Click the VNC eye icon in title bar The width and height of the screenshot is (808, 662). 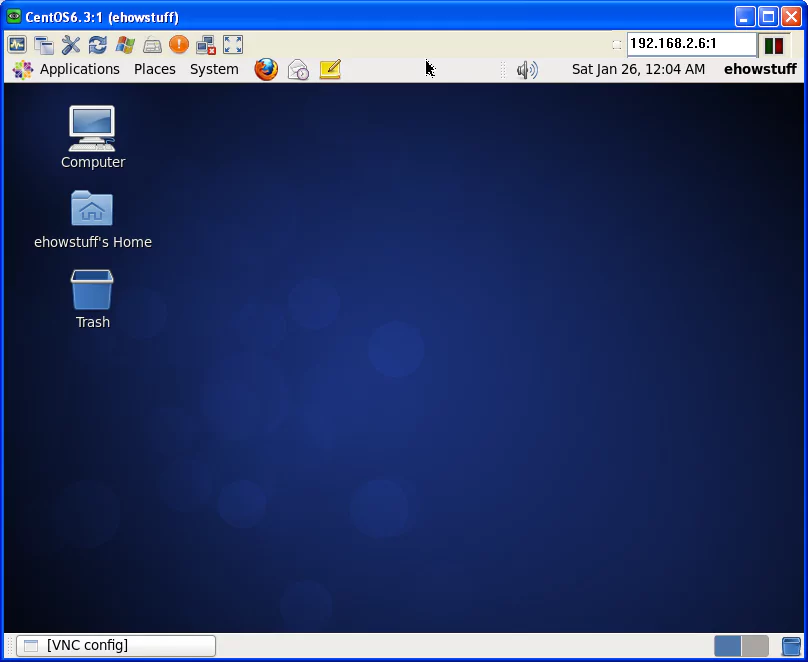(14, 16)
